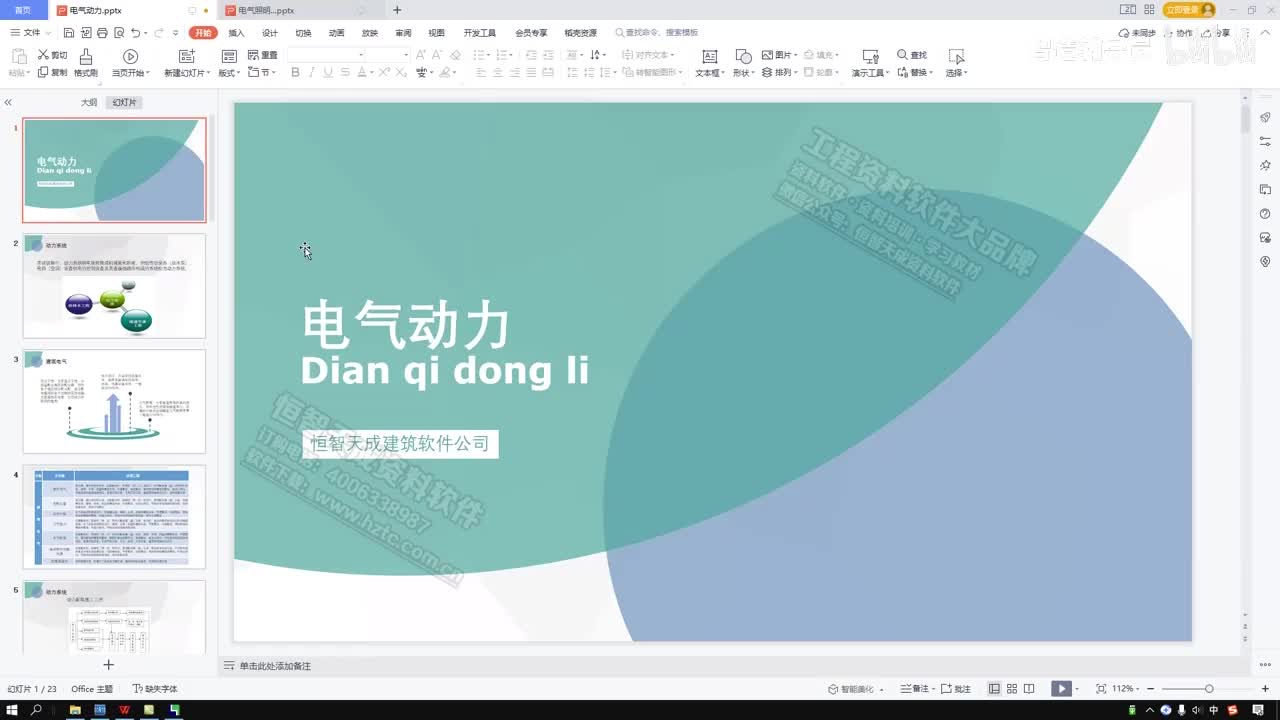The width and height of the screenshot is (1280, 720).
Task: Open Smart Beautify (智能美化) in status bar
Action: coord(856,689)
